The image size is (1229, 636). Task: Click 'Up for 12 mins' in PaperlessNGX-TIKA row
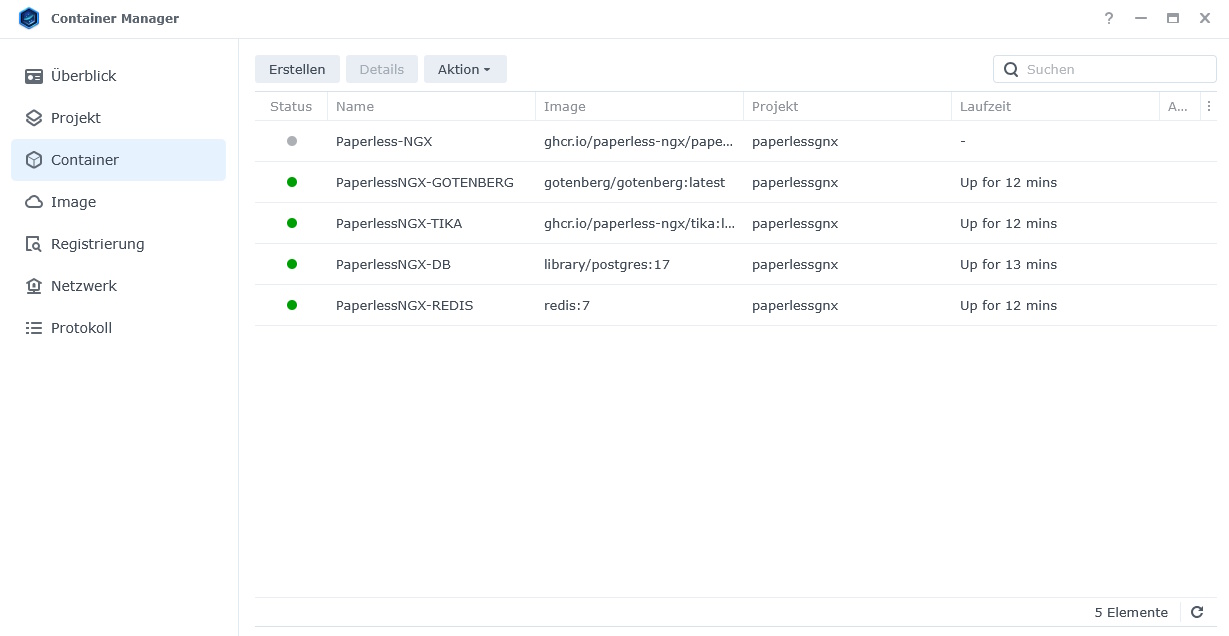click(1008, 223)
